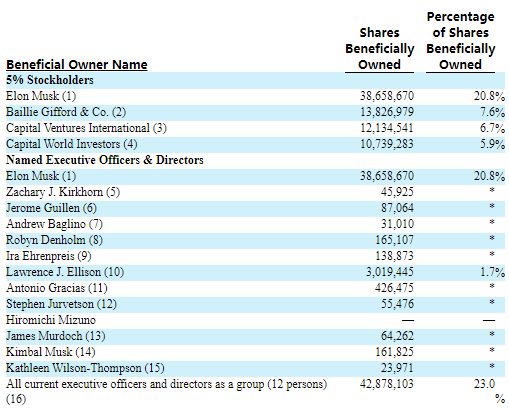509x413 pixels.
Task: Select Ira Ehrenpreis (9) entry
Action: point(49,256)
